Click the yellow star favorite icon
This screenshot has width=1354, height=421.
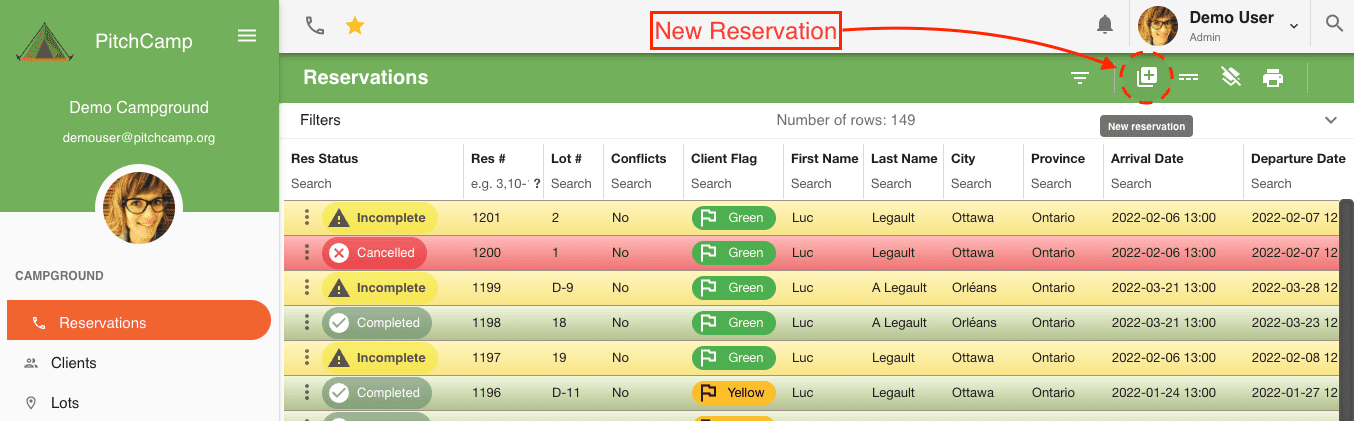point(355,26)
